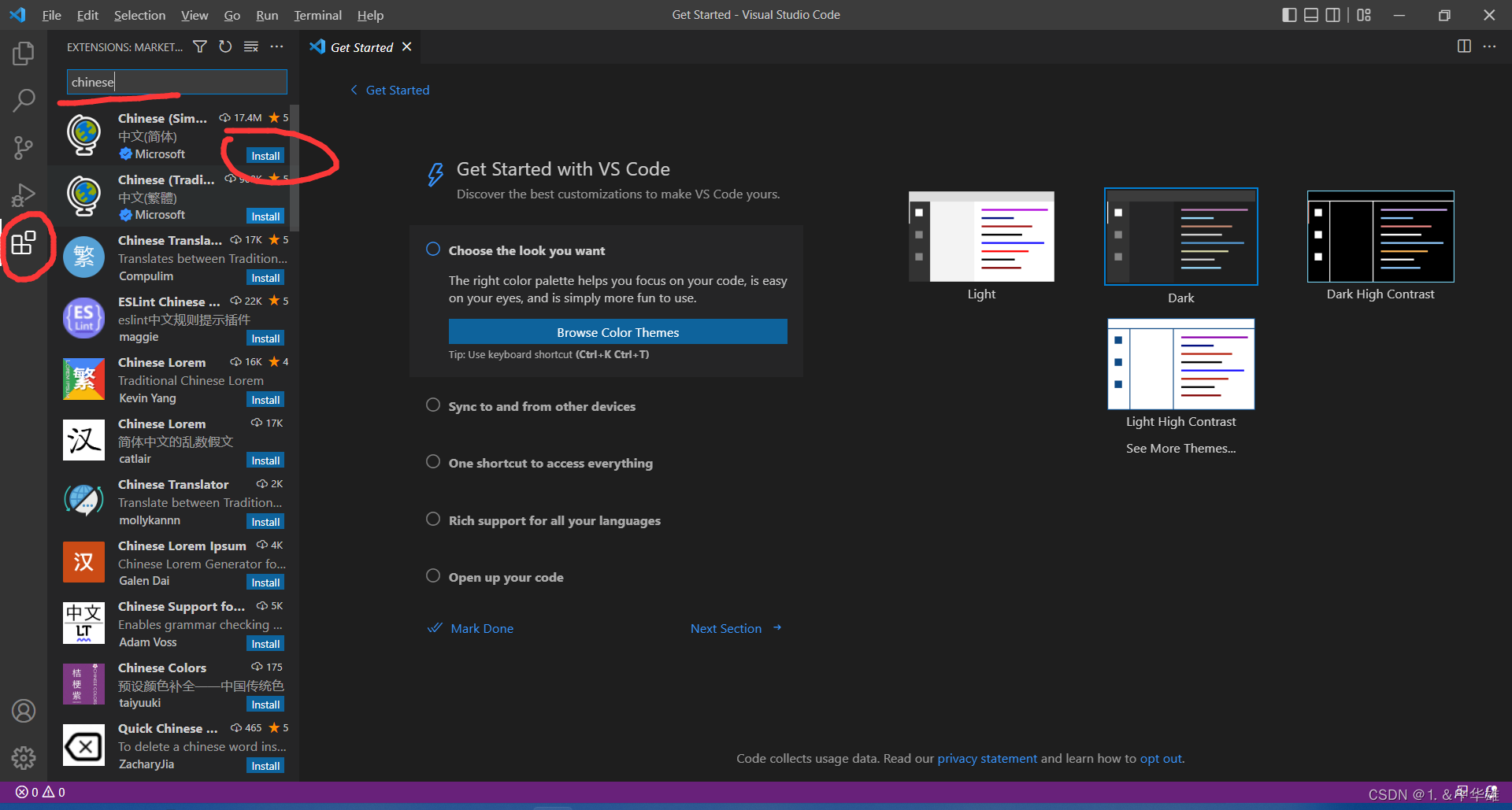Open customize layout icon
Screen dimensions: 1512x810
point(1364,15)
